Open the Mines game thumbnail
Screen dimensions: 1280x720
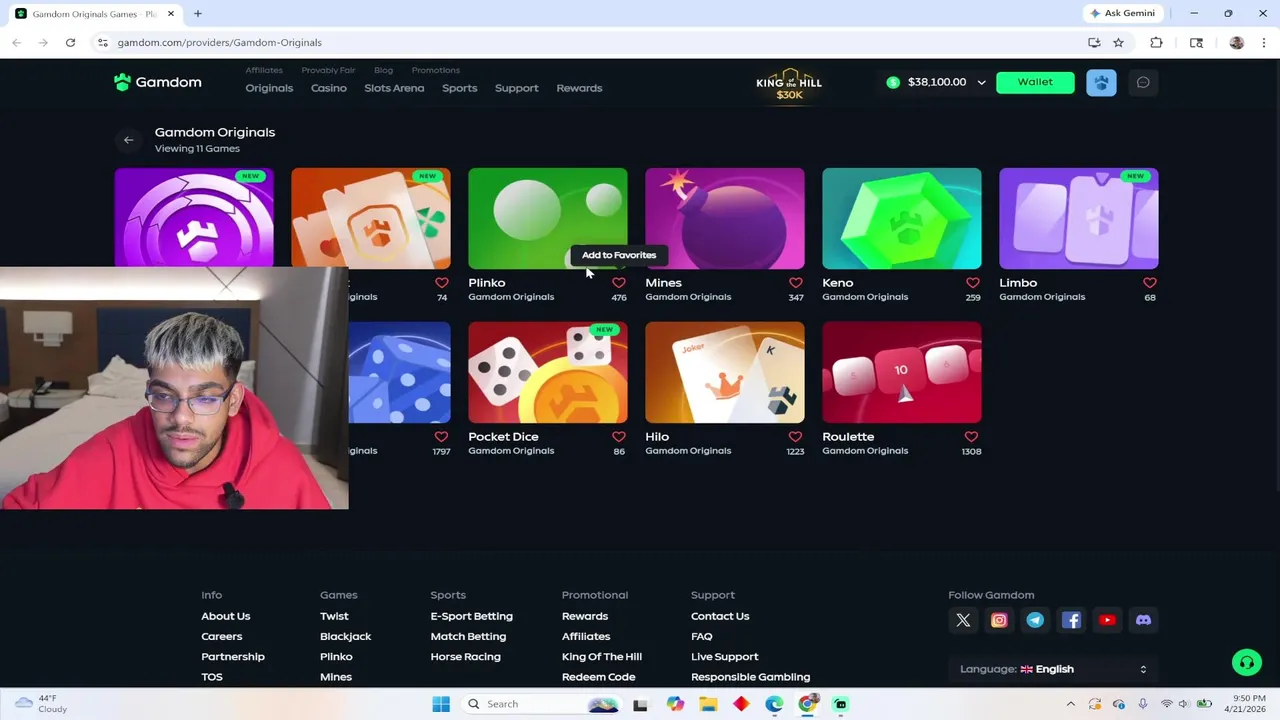725,218
